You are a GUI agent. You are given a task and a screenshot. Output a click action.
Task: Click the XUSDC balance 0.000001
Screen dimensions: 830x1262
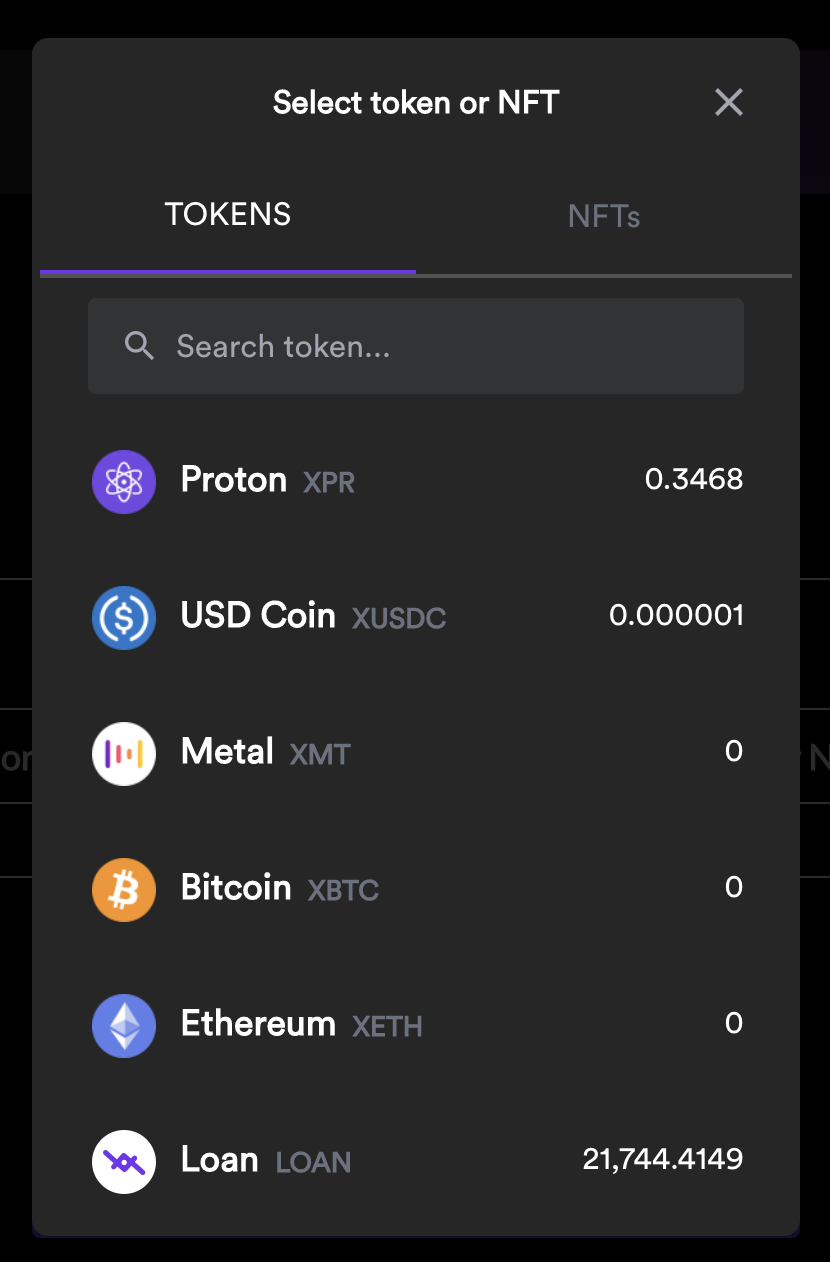[676, 615]
